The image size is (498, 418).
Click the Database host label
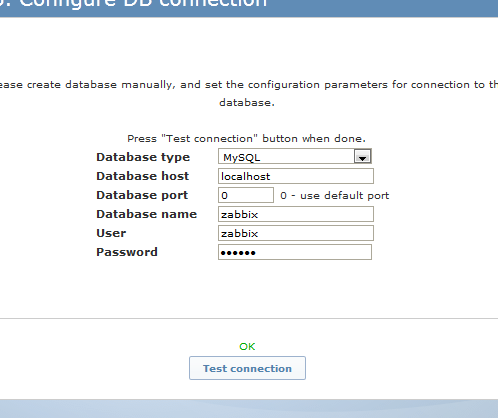click(143, 176)
